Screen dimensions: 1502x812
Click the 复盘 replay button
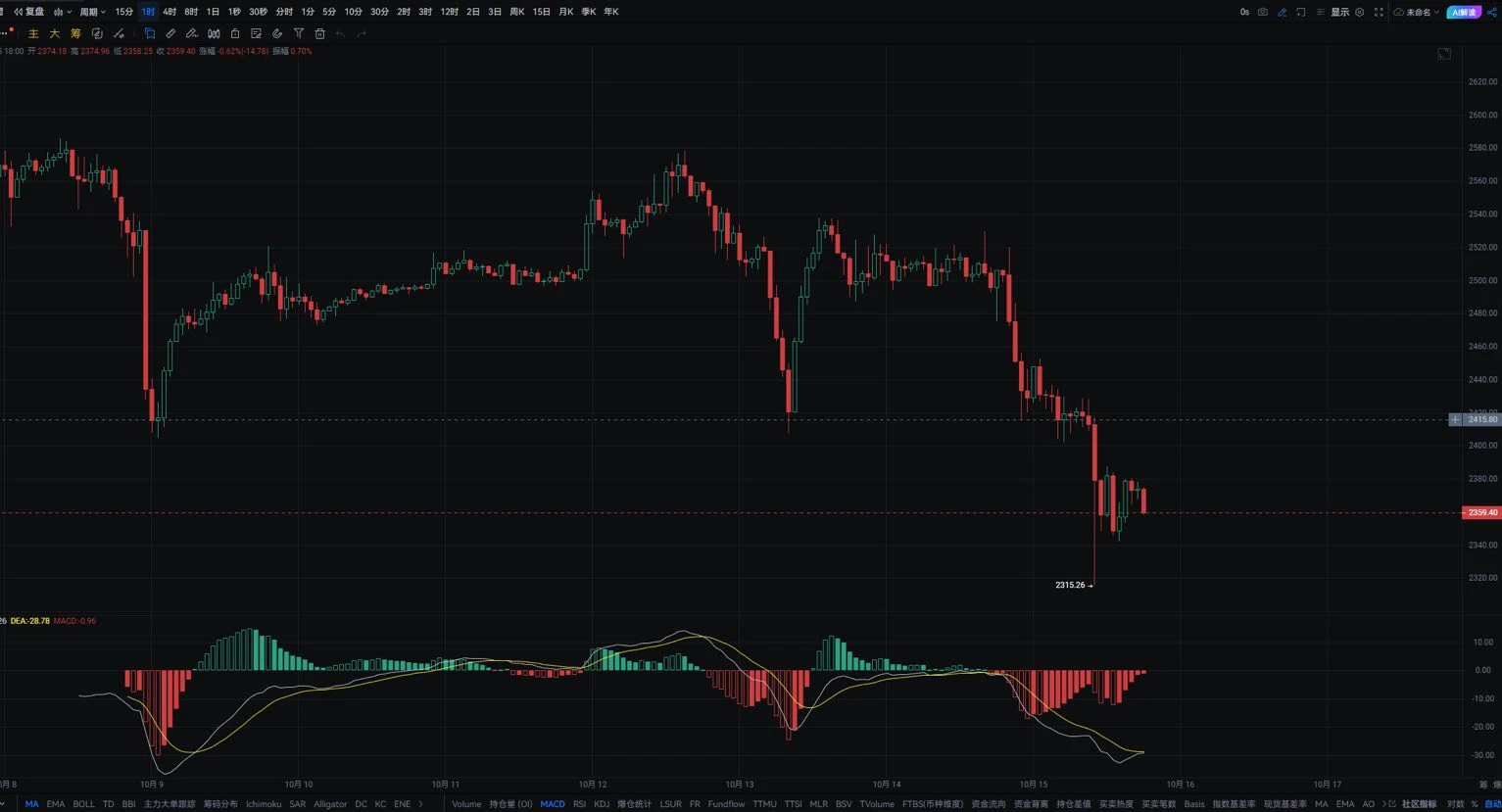(28, 12)
